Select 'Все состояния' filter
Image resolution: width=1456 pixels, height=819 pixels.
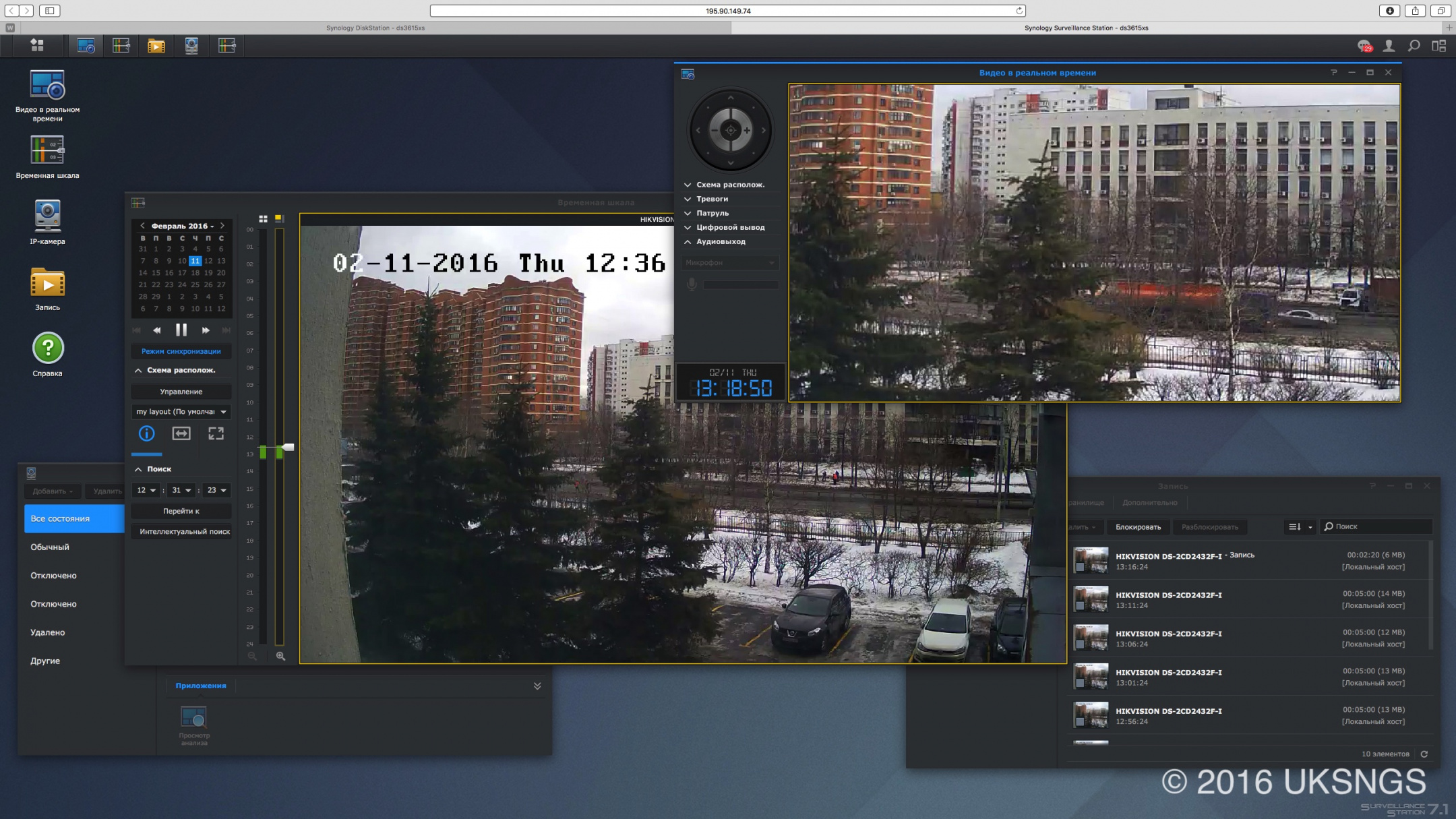tap(74, 518)
